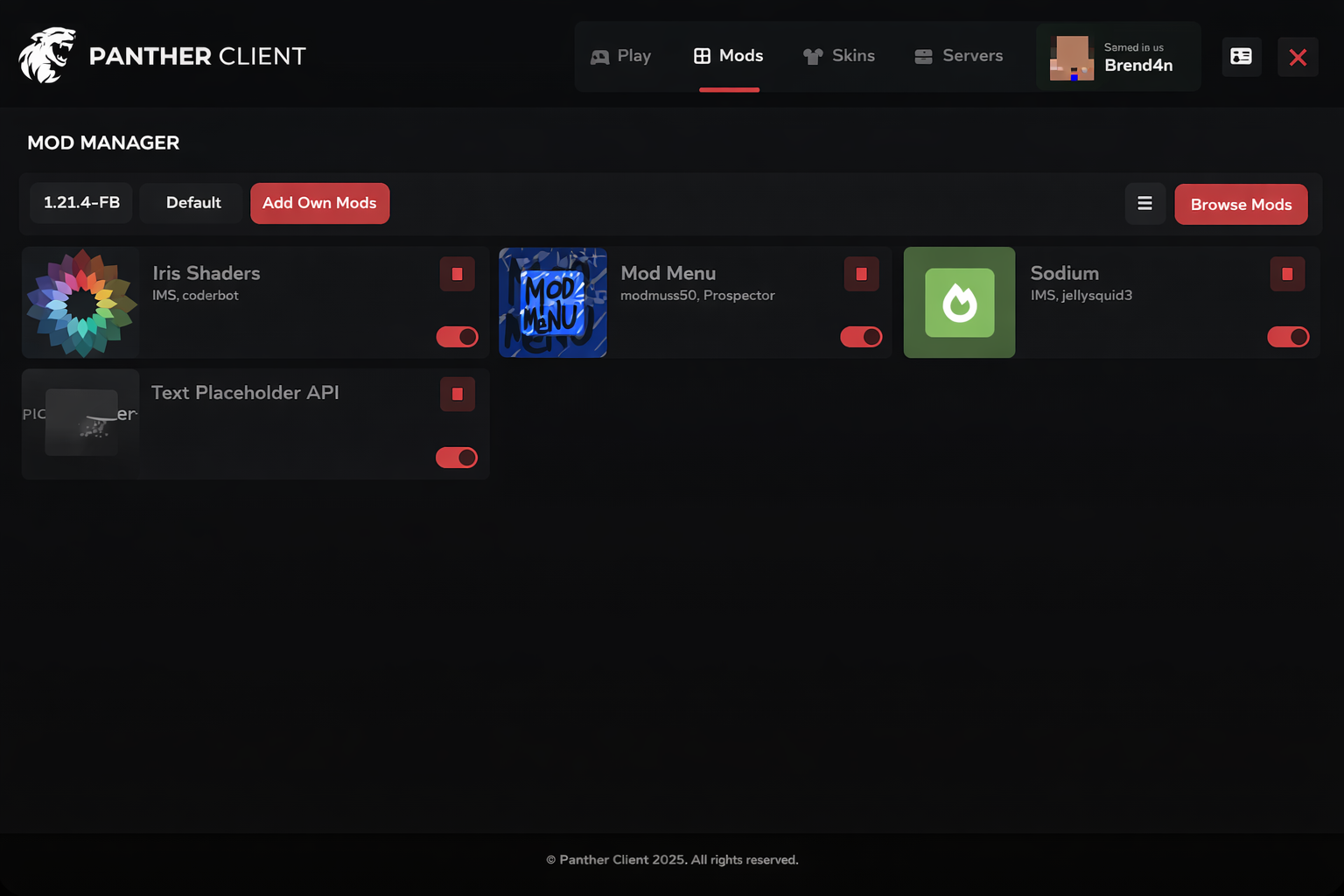The height and width of the screenshot is (896, 1344).
Task: Remove Iris Shaders with red square button
Action: pyautogui.click(x=457, y=274)
